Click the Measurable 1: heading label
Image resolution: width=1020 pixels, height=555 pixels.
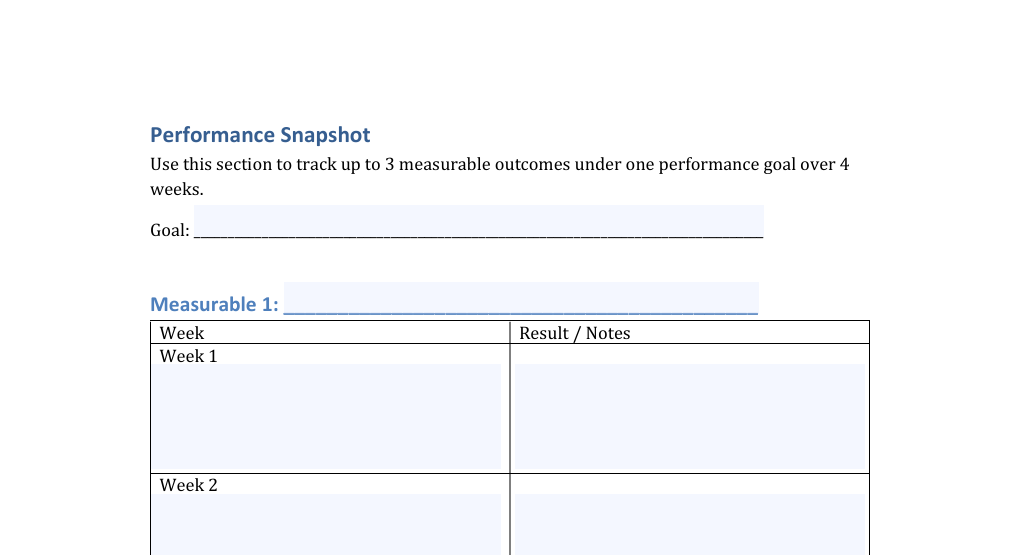tap(214, 304)
